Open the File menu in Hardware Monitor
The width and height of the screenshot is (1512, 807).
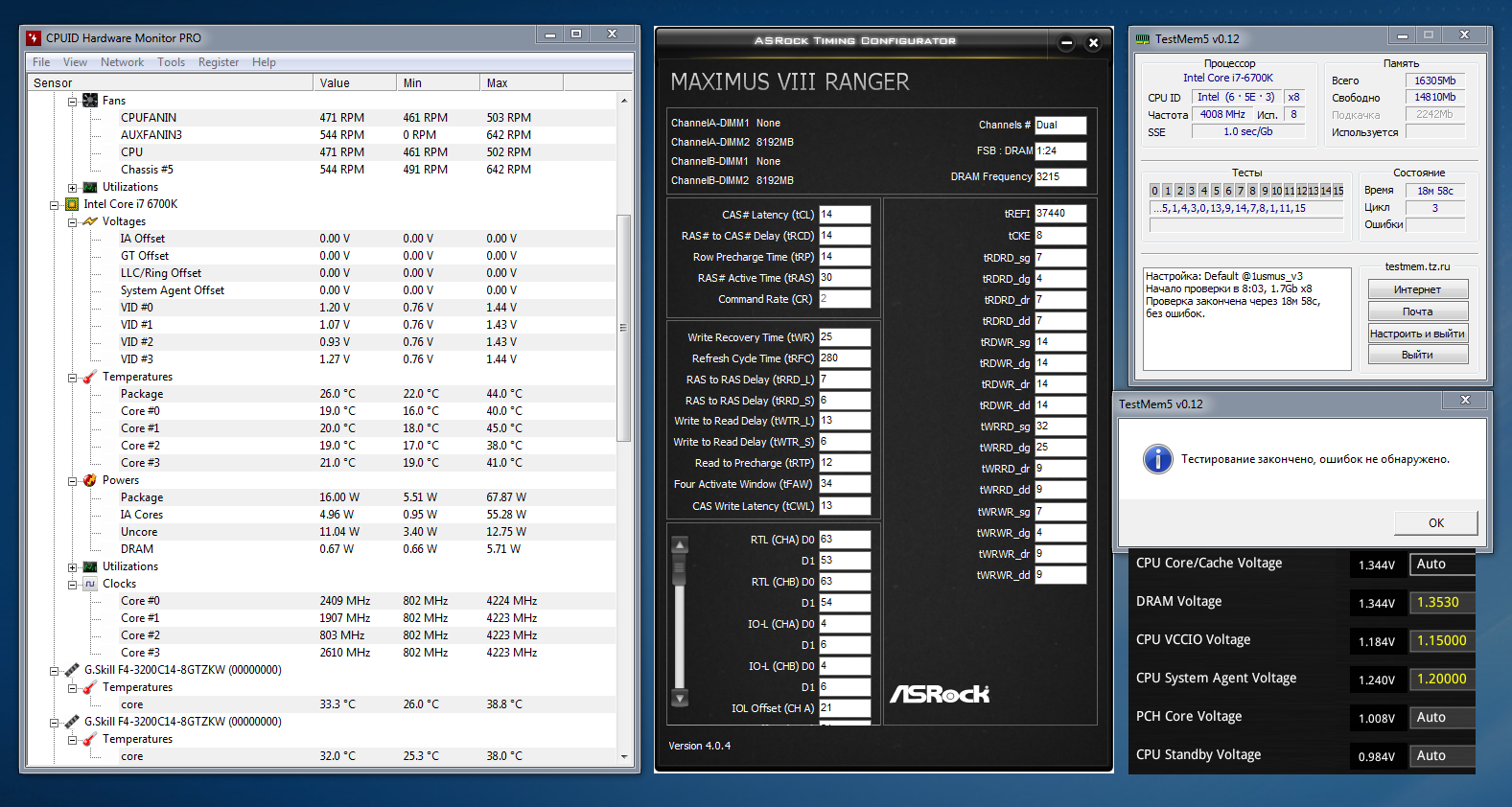coord(41,62)
